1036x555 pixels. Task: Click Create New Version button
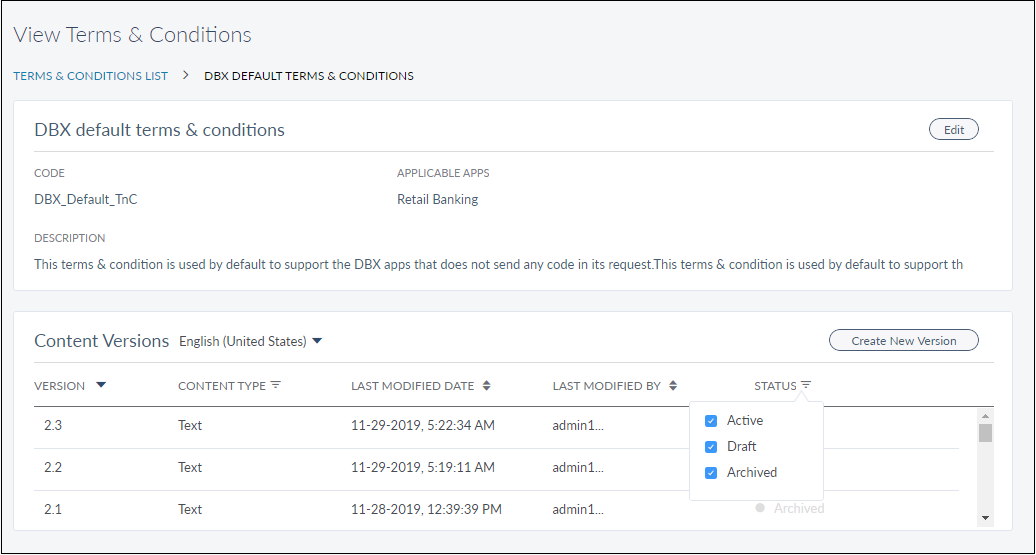[903, 341]
